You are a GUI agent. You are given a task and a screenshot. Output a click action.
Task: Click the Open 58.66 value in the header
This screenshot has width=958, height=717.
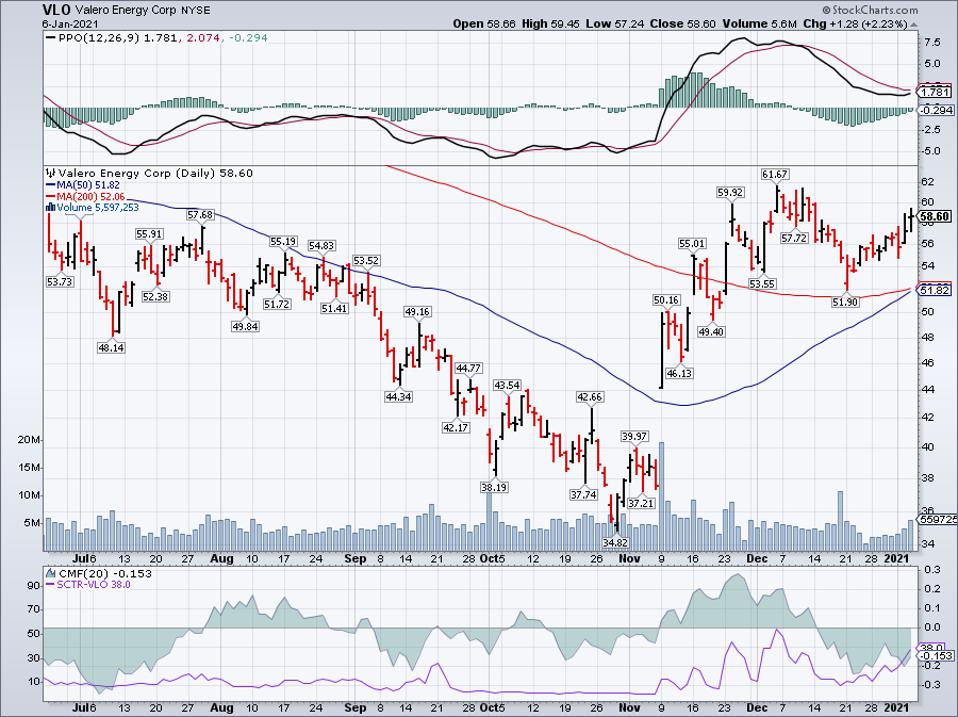tap(484, 24)
